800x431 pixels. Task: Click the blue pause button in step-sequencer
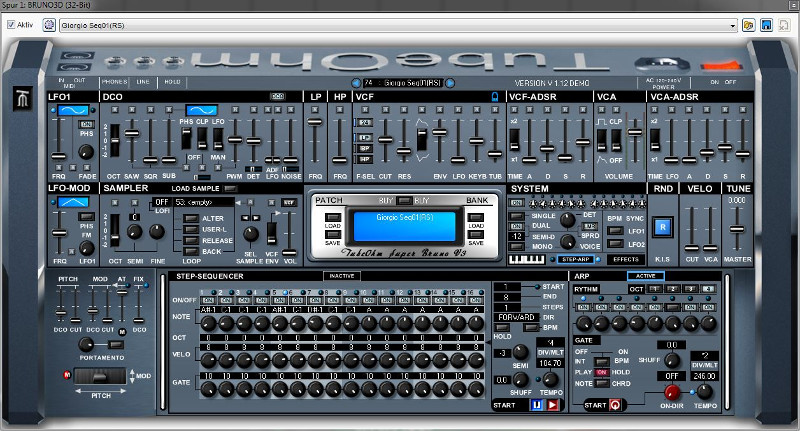pos(537,405)
